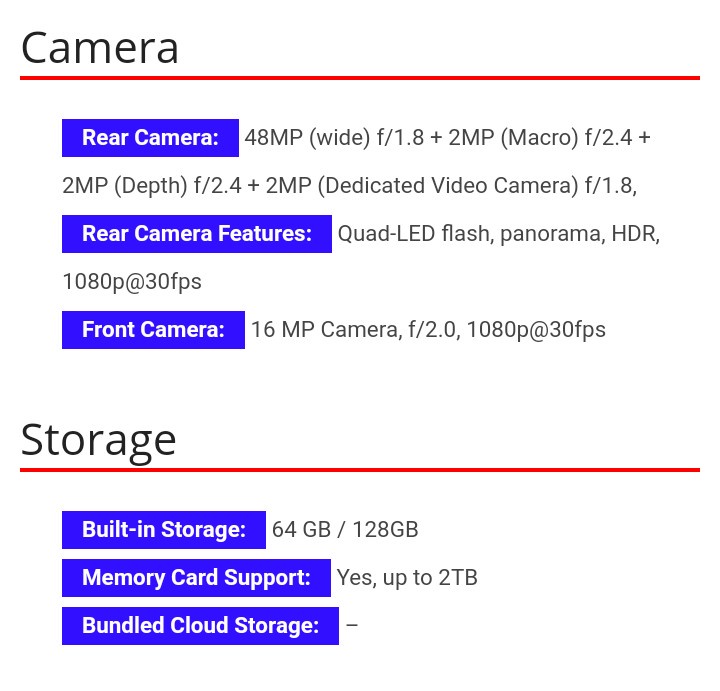This screenshot has height=691, width=720.
Task: Click the Camera section heading
Action: (100, 47)
